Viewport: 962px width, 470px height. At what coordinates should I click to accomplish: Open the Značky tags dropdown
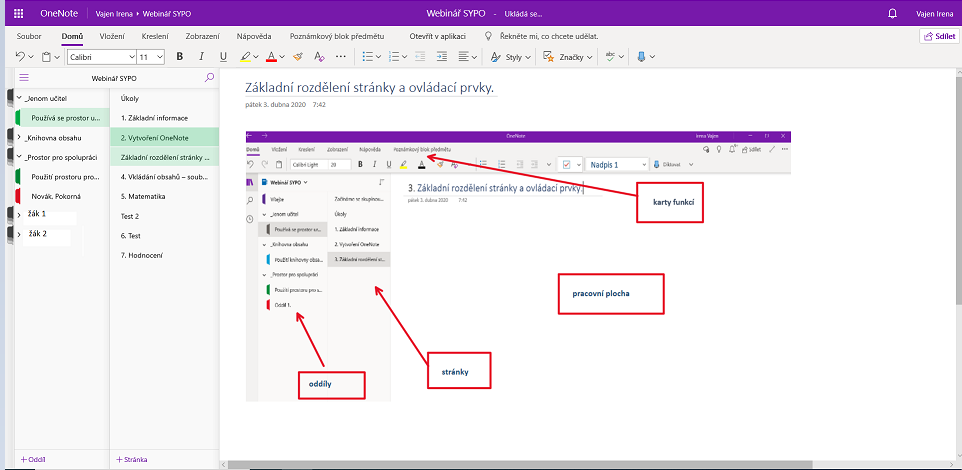point(569,56)
